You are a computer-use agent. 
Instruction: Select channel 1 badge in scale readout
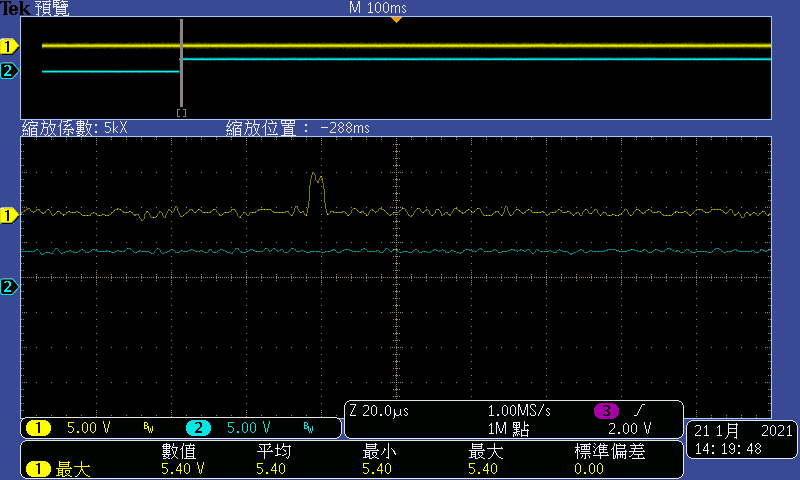point(38,427)
